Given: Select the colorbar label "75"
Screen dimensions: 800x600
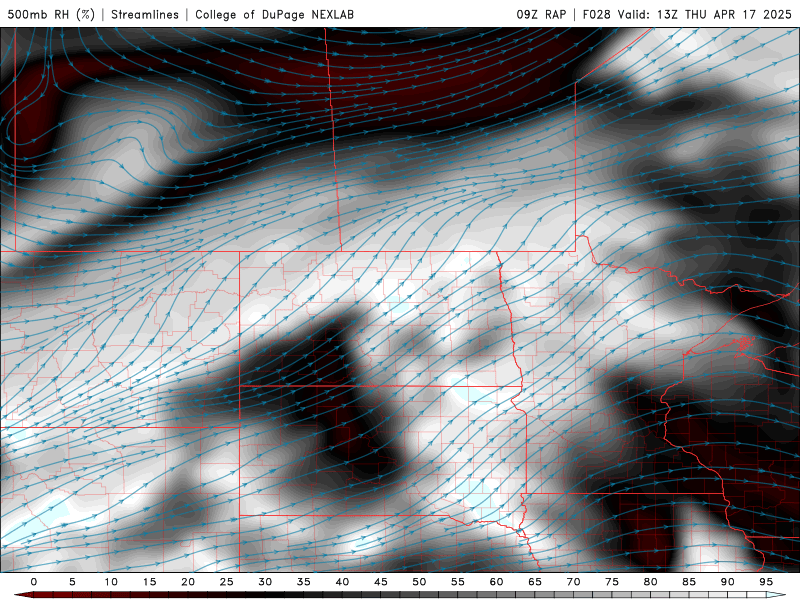Looking at the screenshot, I should click(x=612, y=582).
